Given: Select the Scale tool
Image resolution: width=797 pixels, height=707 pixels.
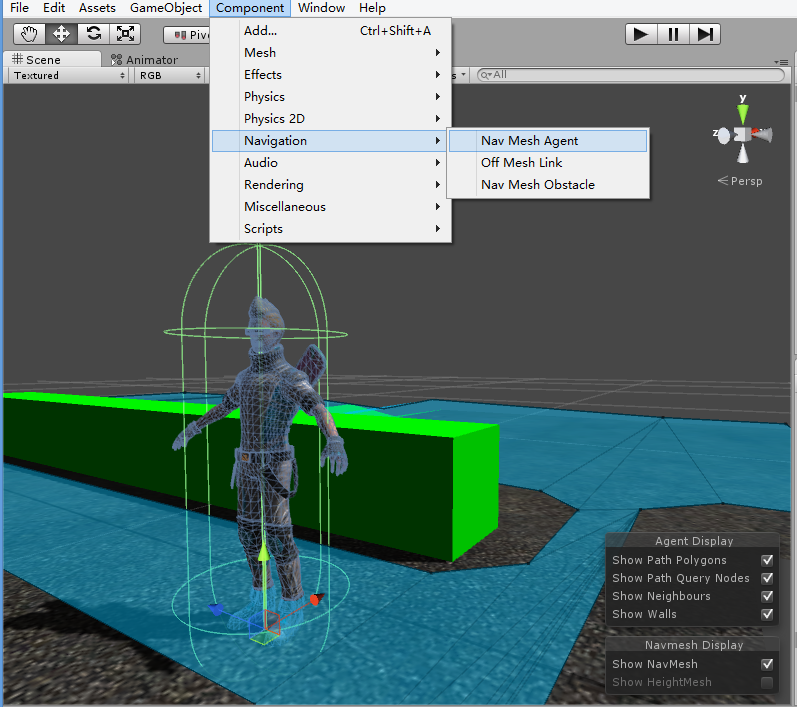Looking at the screenshot, I should pos(125,34).
